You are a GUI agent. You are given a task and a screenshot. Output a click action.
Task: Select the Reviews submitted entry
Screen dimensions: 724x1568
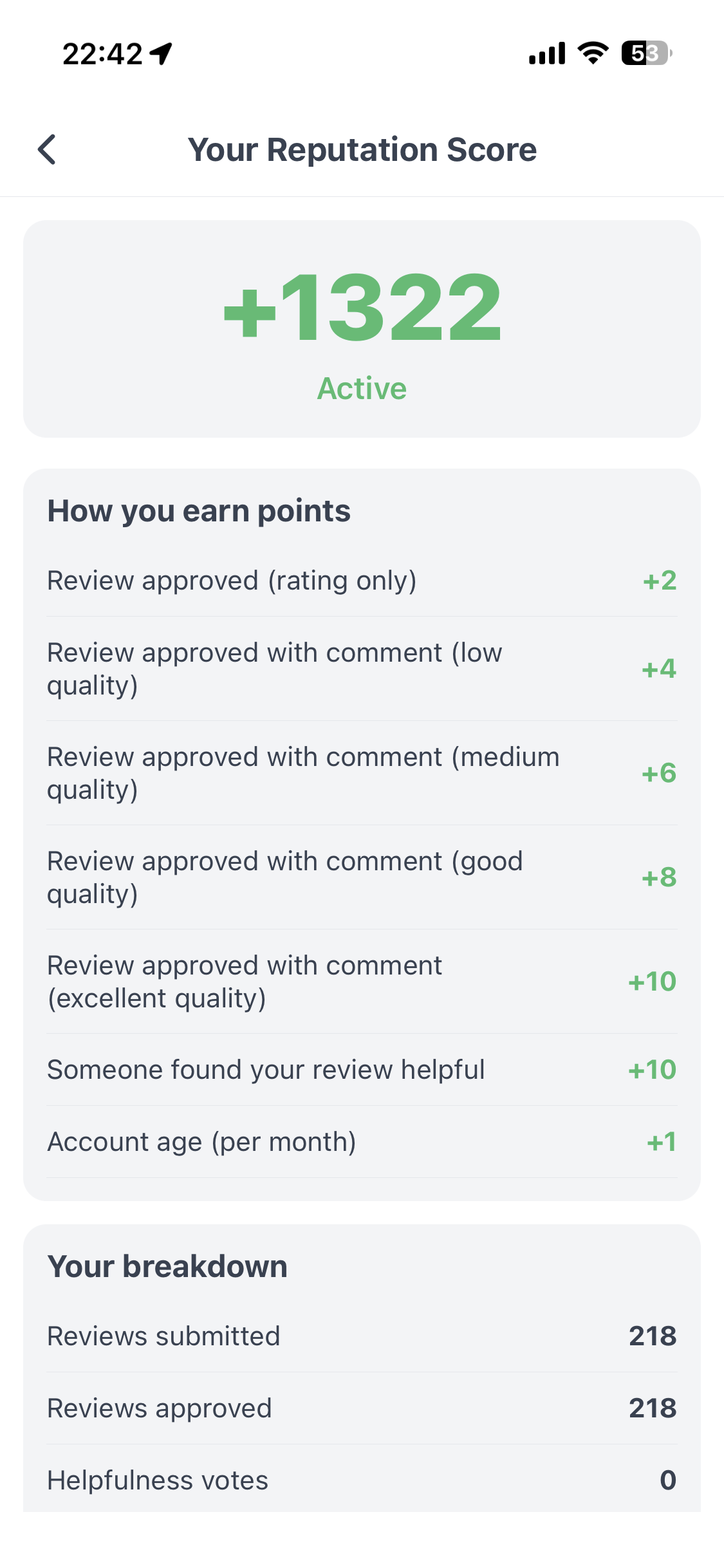(362, 1336)
